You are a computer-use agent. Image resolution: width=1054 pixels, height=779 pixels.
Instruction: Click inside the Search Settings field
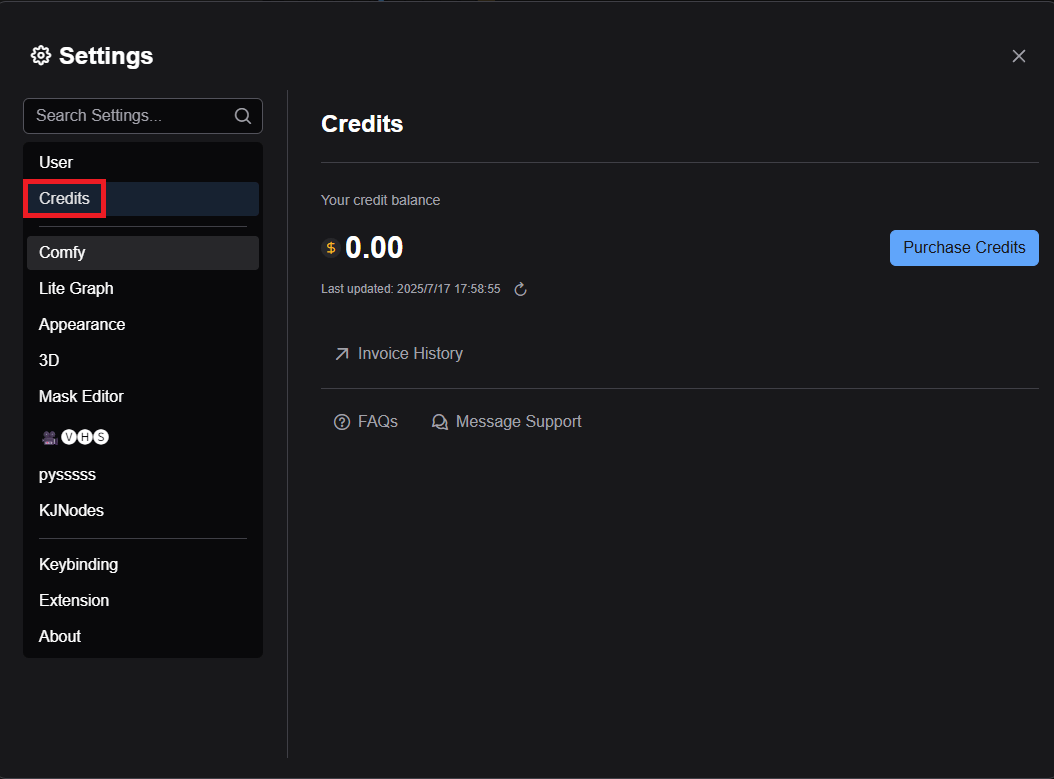tap(130, 116)
